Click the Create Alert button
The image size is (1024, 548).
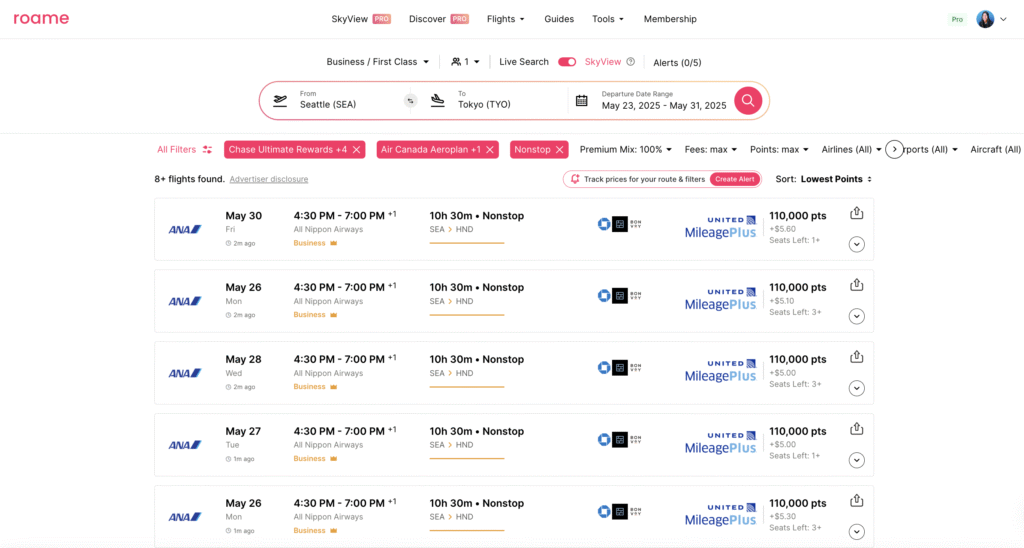click(x=734, y=179)
